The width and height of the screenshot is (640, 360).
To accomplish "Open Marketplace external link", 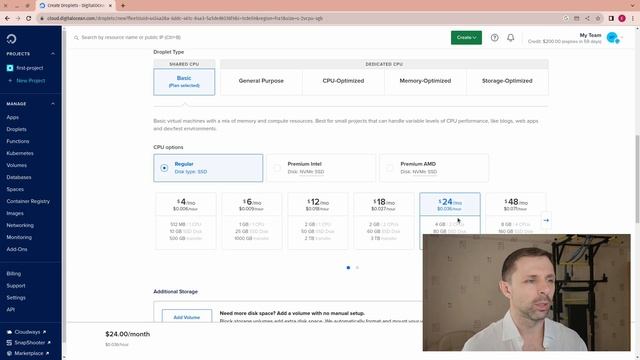I will [29, 353].
